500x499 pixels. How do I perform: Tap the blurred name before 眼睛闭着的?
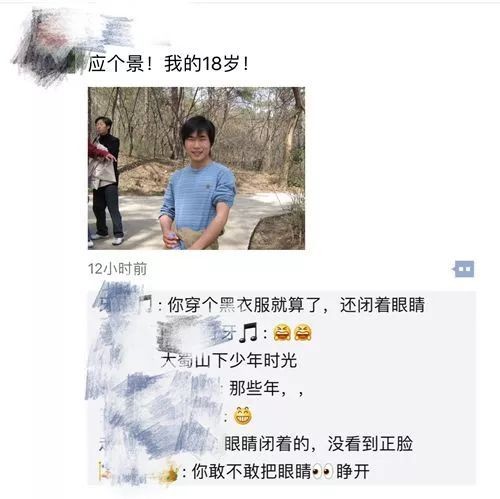(160, 444)
